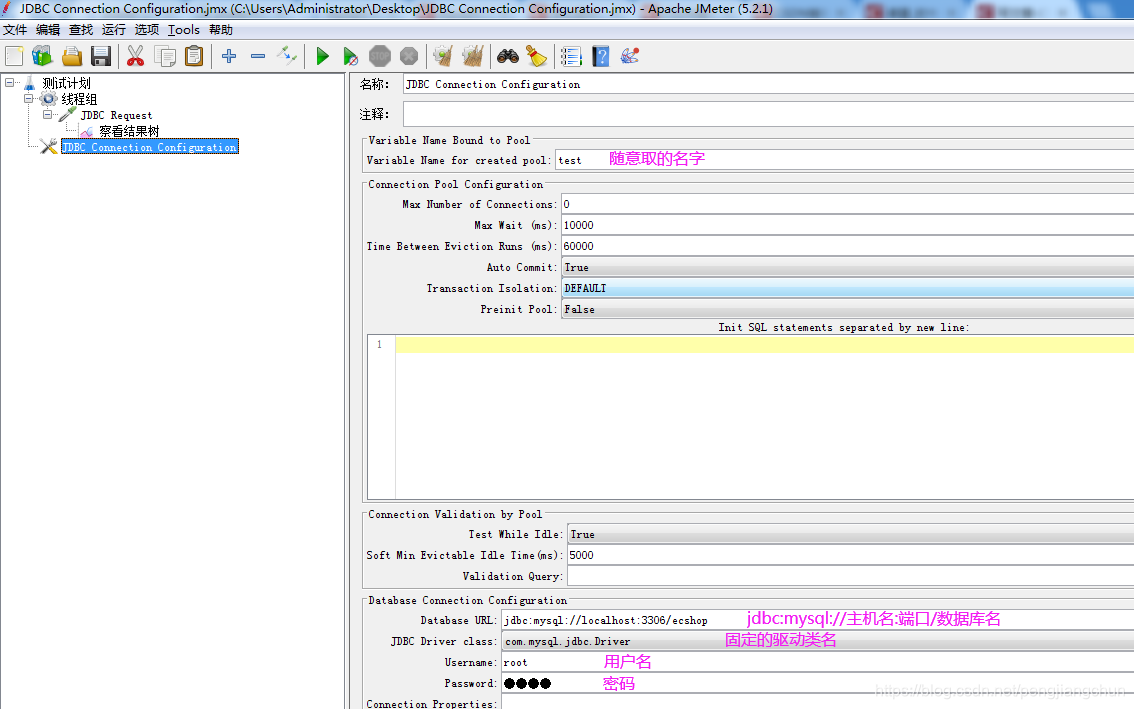This screenshot has width=1134, height=709.
Task: Click Time Between Eviction Runs field
Action: 848,247
